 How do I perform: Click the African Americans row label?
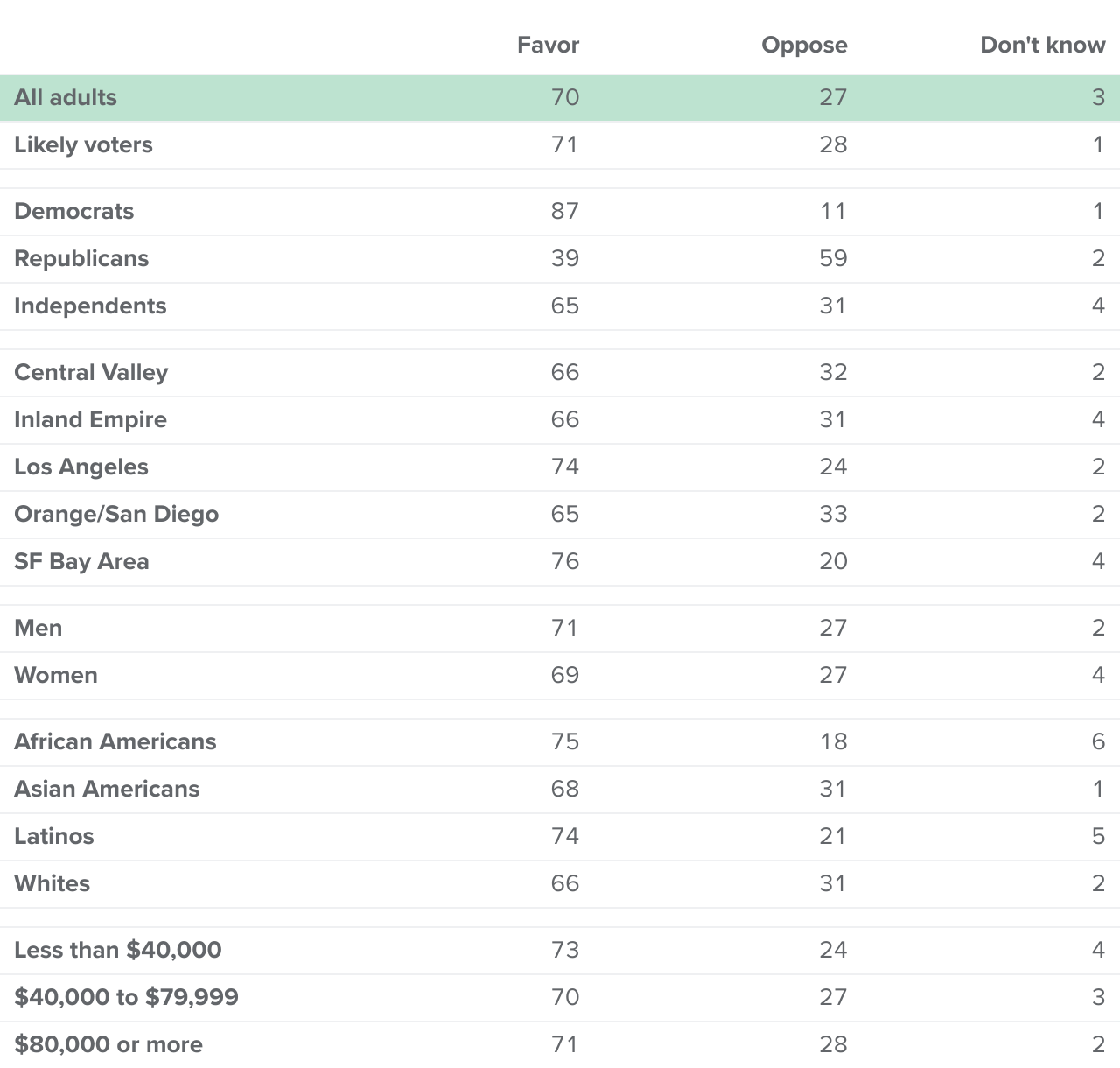[115, 741]
